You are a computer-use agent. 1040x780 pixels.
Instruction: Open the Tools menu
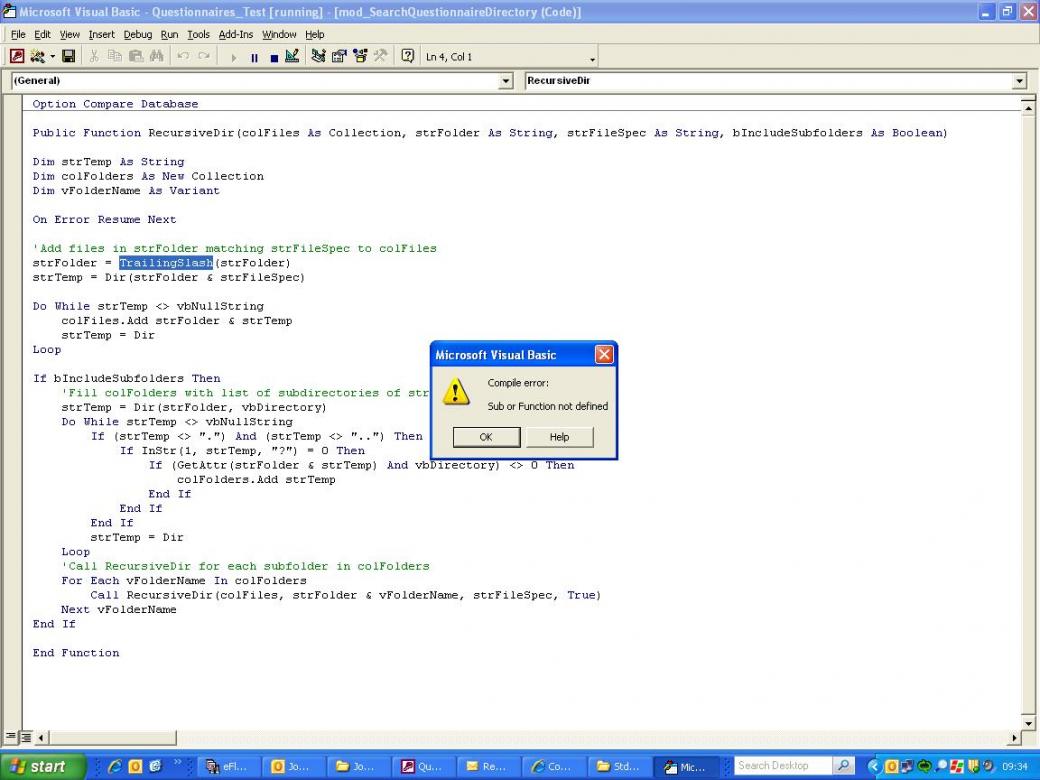[x=198, y=34]
